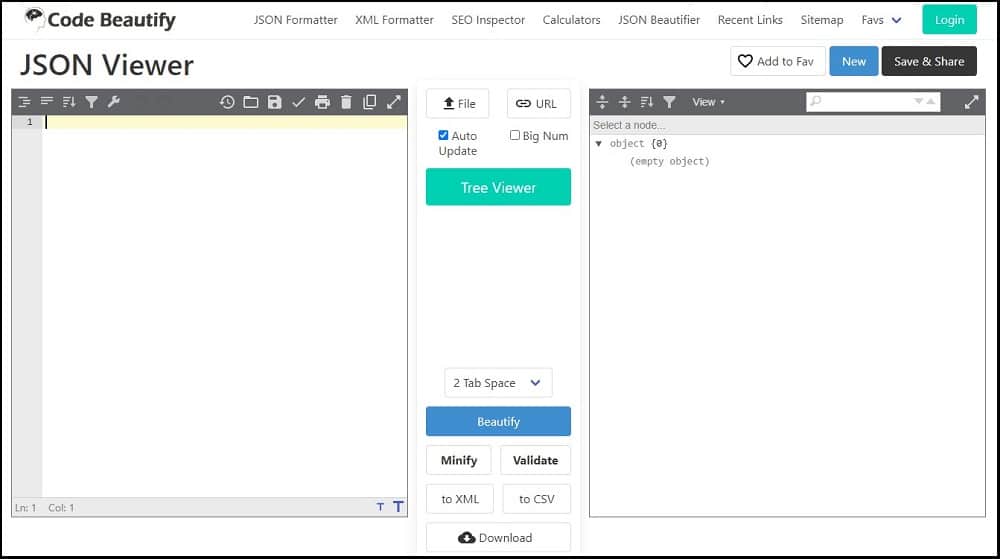
Task: Click the Download button
Action: coord(498,537)
